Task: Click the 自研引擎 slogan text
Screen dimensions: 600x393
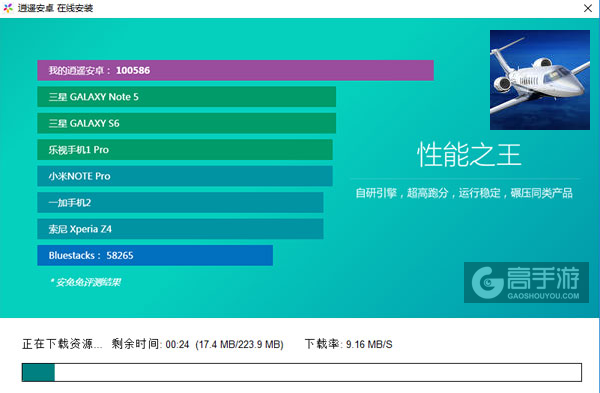Action: [464, 193]
